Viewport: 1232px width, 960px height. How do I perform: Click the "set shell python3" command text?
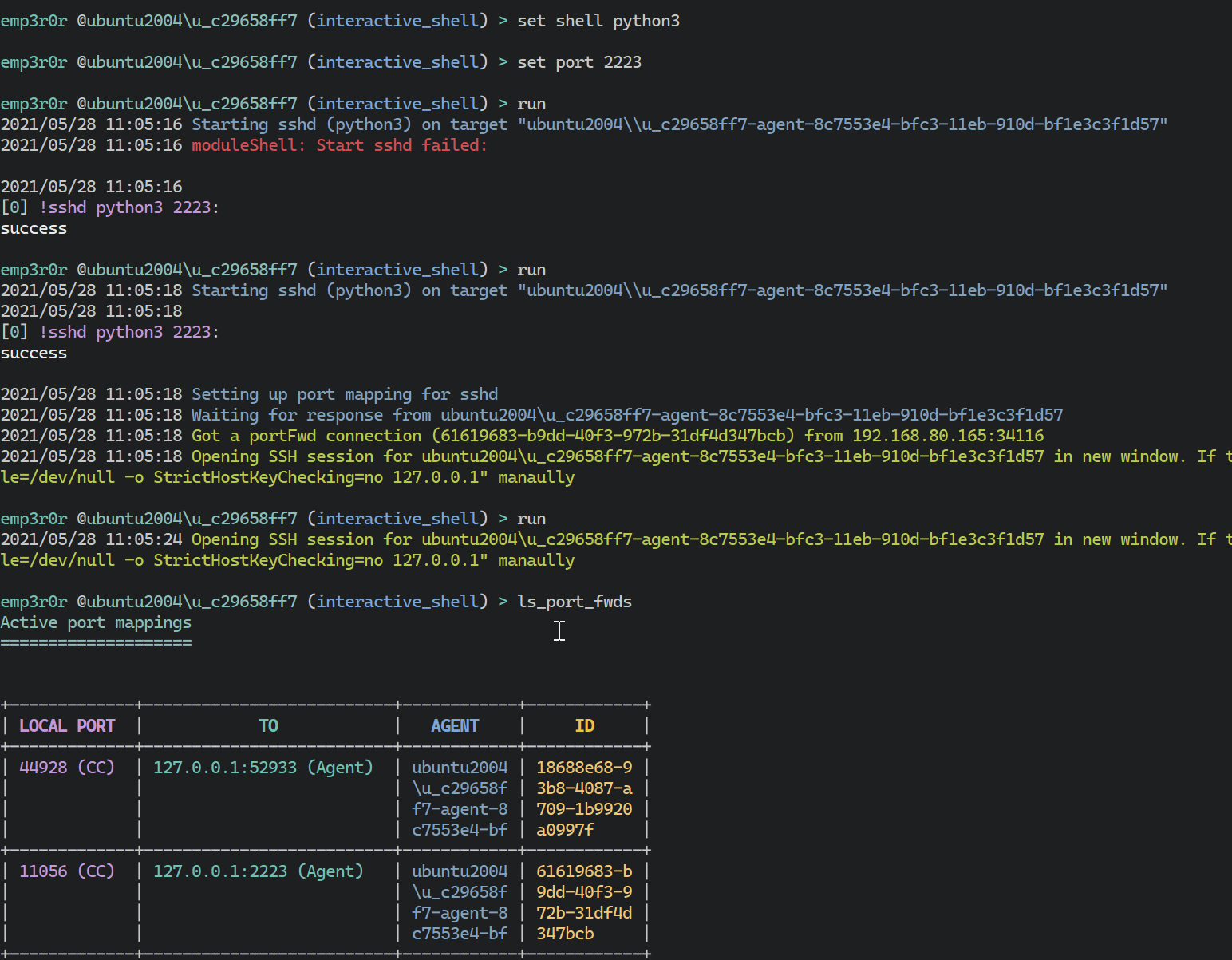pyautogui.click(x=598, y=21)
